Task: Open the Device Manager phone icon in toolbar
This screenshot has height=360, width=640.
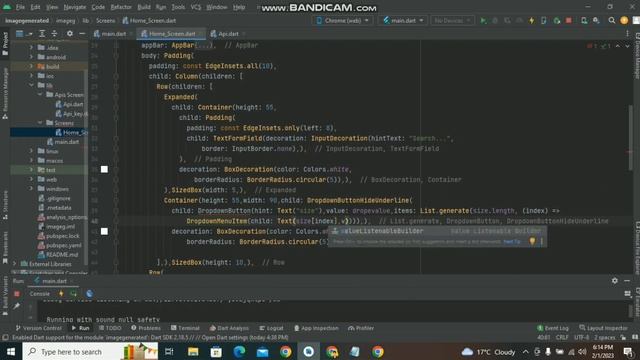Action: pyautogui.click(x=584, y=20)
